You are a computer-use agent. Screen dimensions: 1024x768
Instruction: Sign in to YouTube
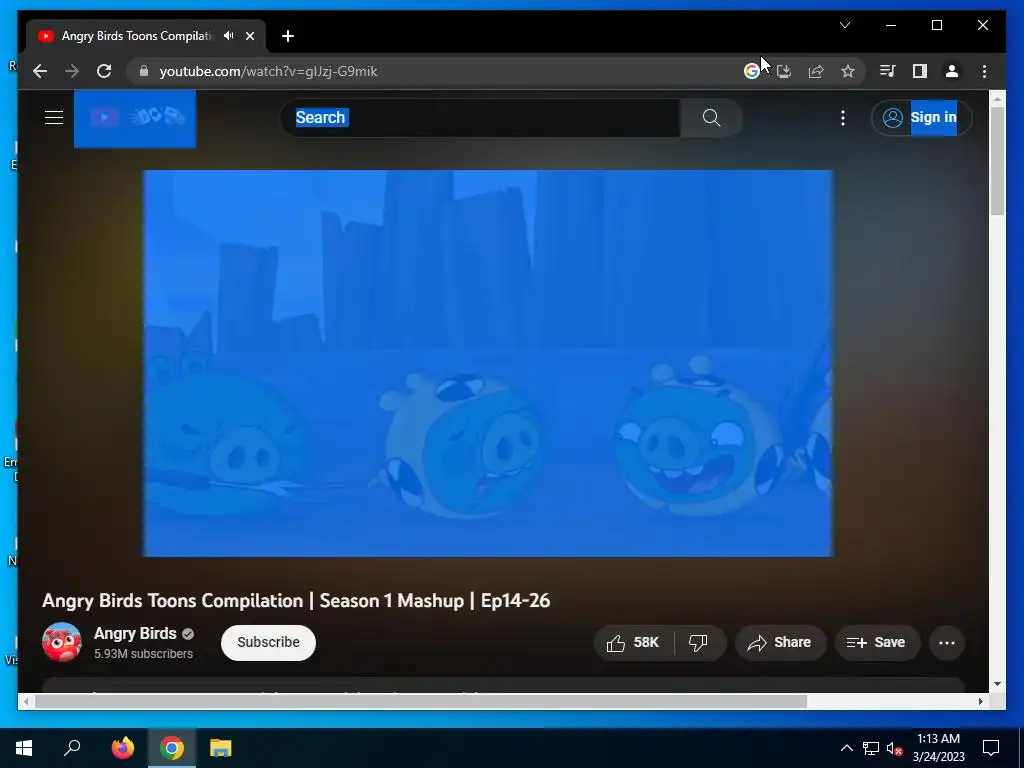(x=921, y=118)
